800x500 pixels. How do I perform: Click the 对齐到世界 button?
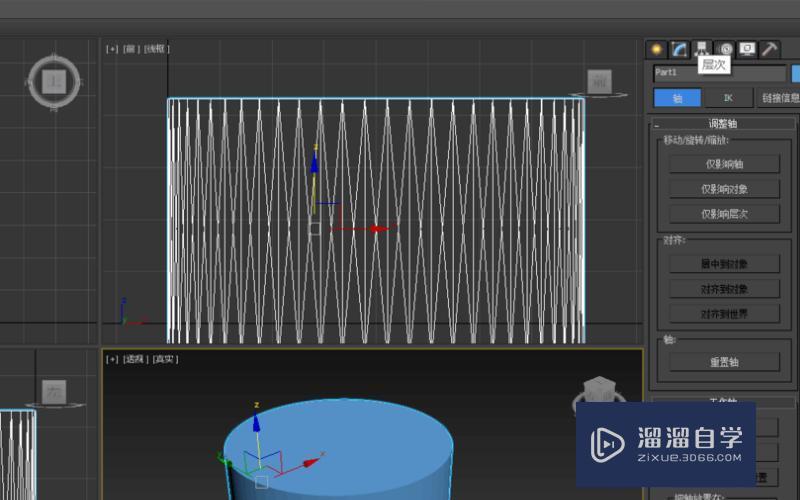coord(724,314)
